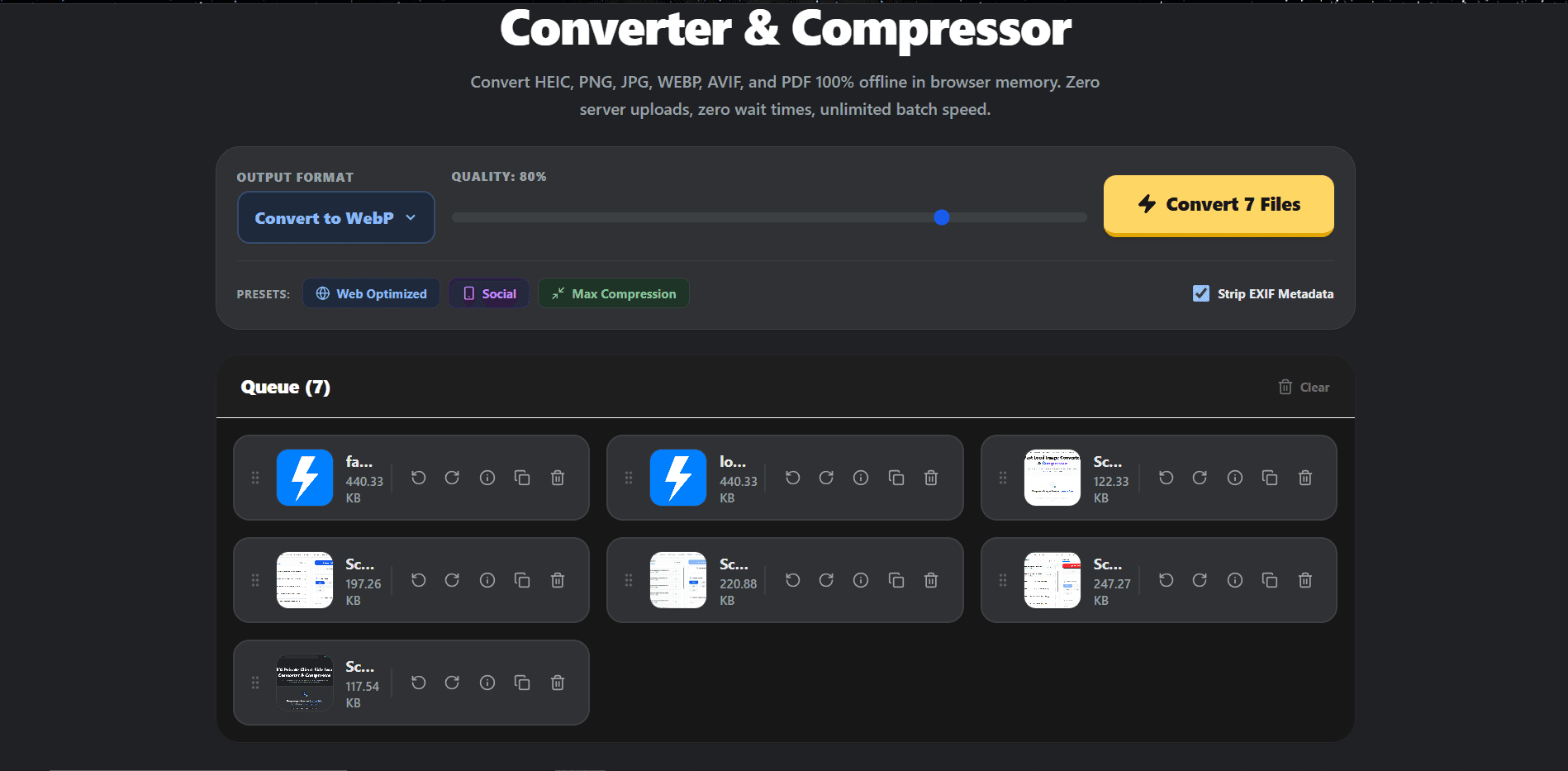
Task: Open the dark screenshot thumbnail at 117.54 KB
Action: [305, 683]
